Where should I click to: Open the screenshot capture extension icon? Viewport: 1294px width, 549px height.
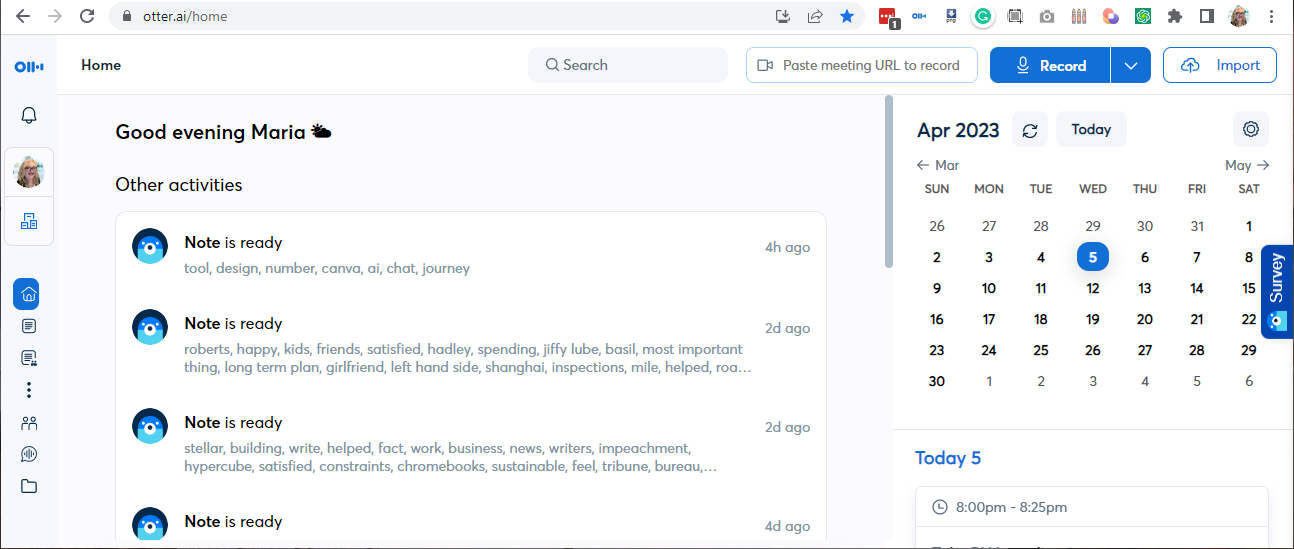1015,16
